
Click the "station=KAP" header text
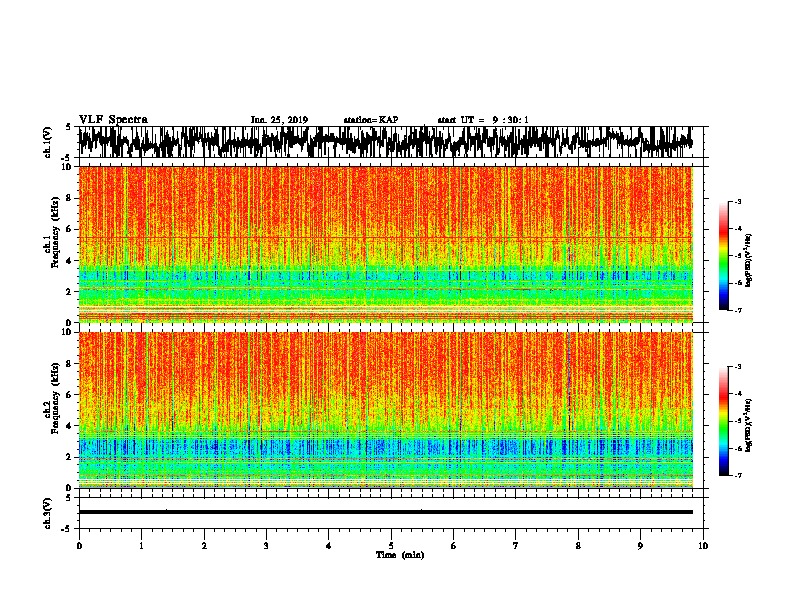371,120
